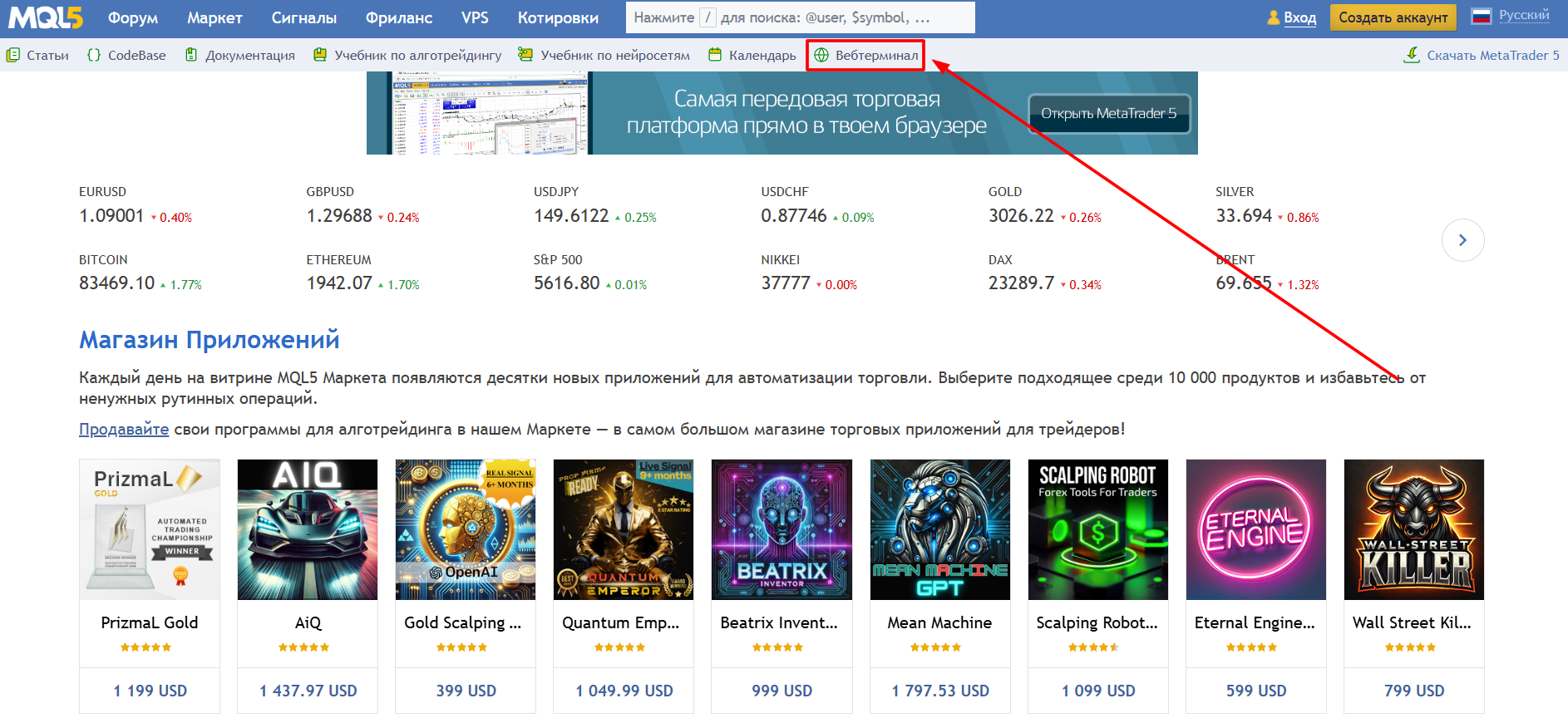Viewport: 1568px width, 718px height.
Task: Open Документация link
Action: [250, 55]
